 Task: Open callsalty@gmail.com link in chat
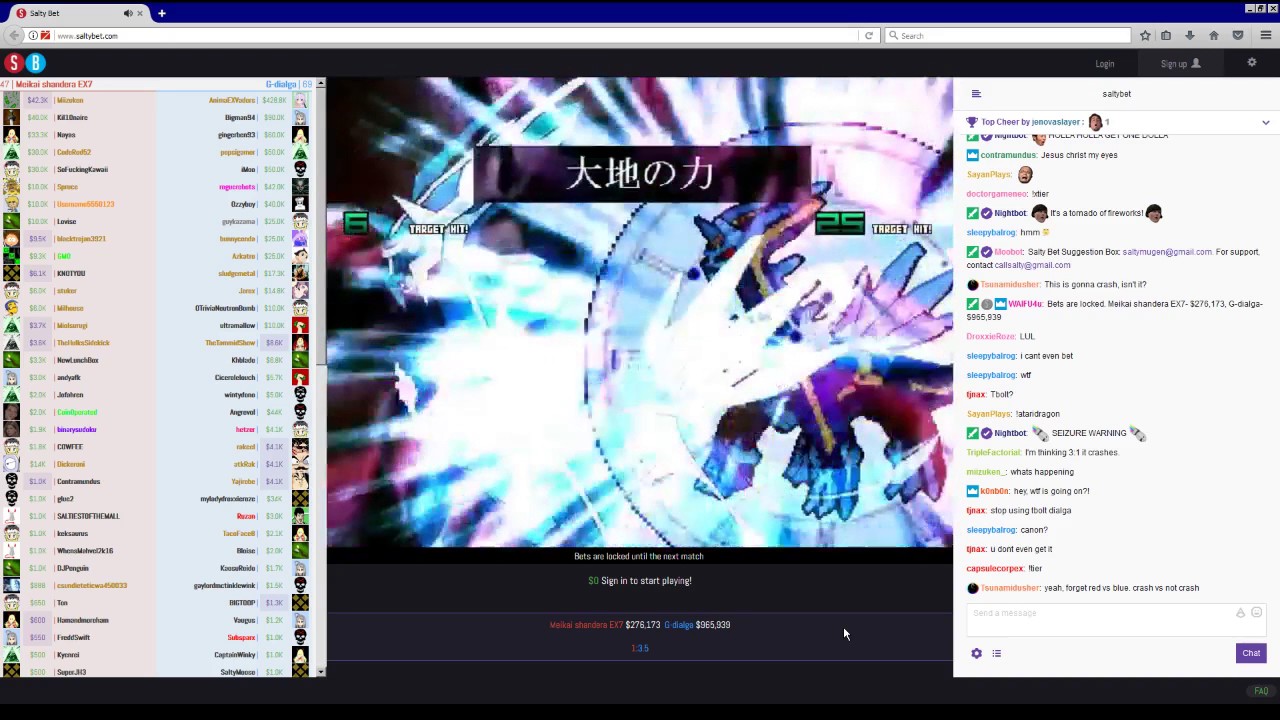tap(1032, 265)
